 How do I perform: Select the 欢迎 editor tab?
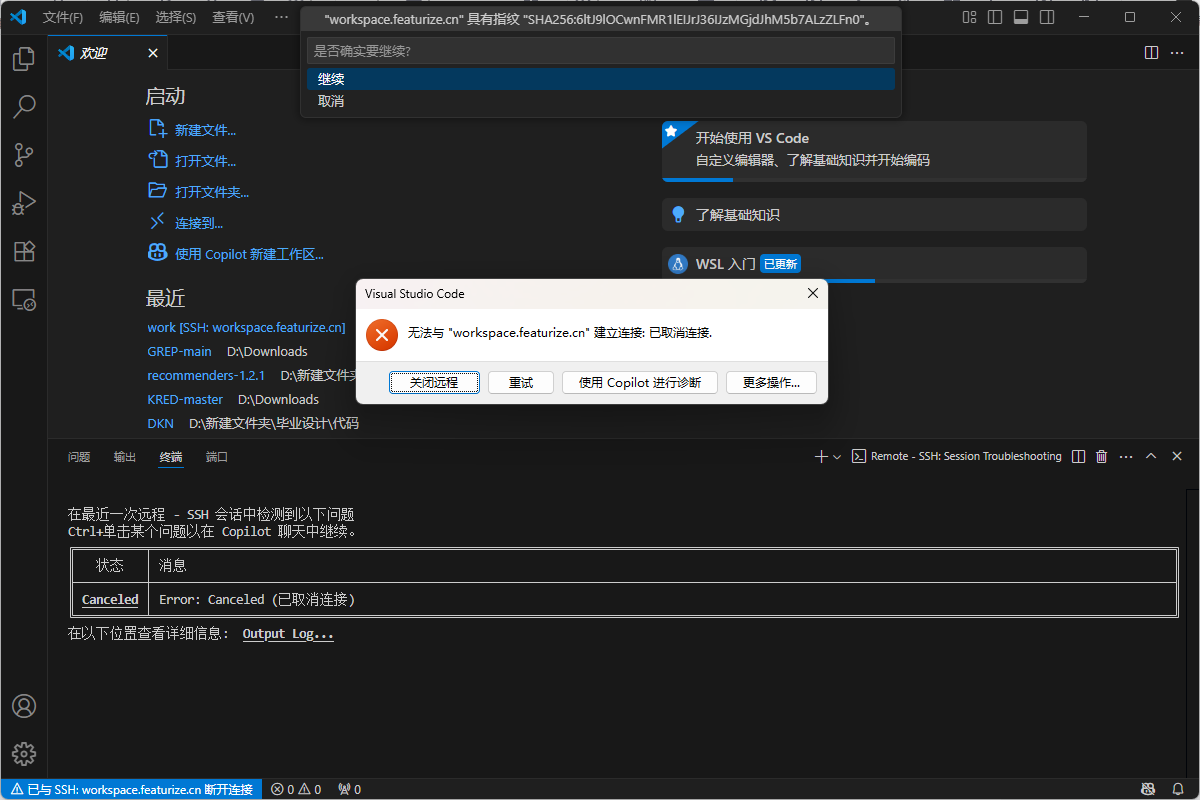[108, 53]
